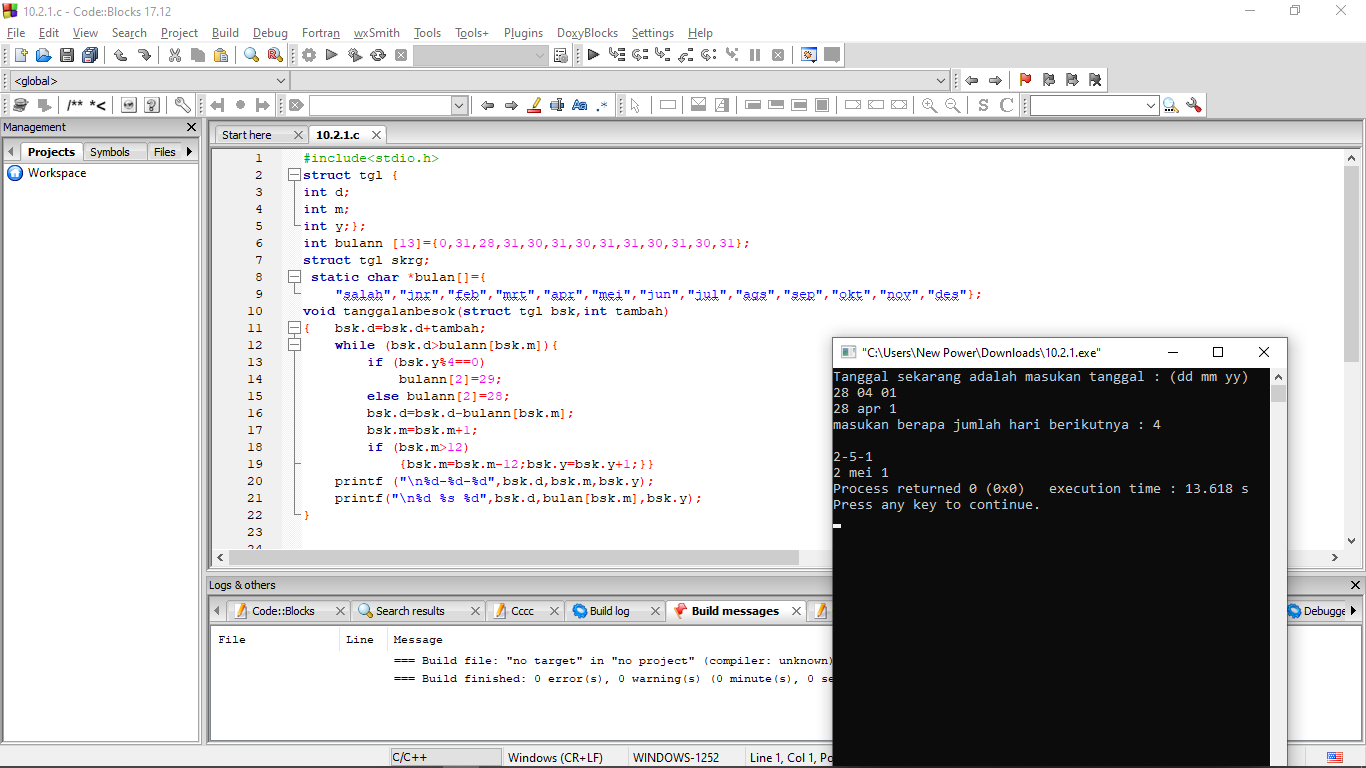Insert Doxygen block comment icon
Image resolution: width=1366 pixels, height=768 pixels.
(x=75, y=105)
